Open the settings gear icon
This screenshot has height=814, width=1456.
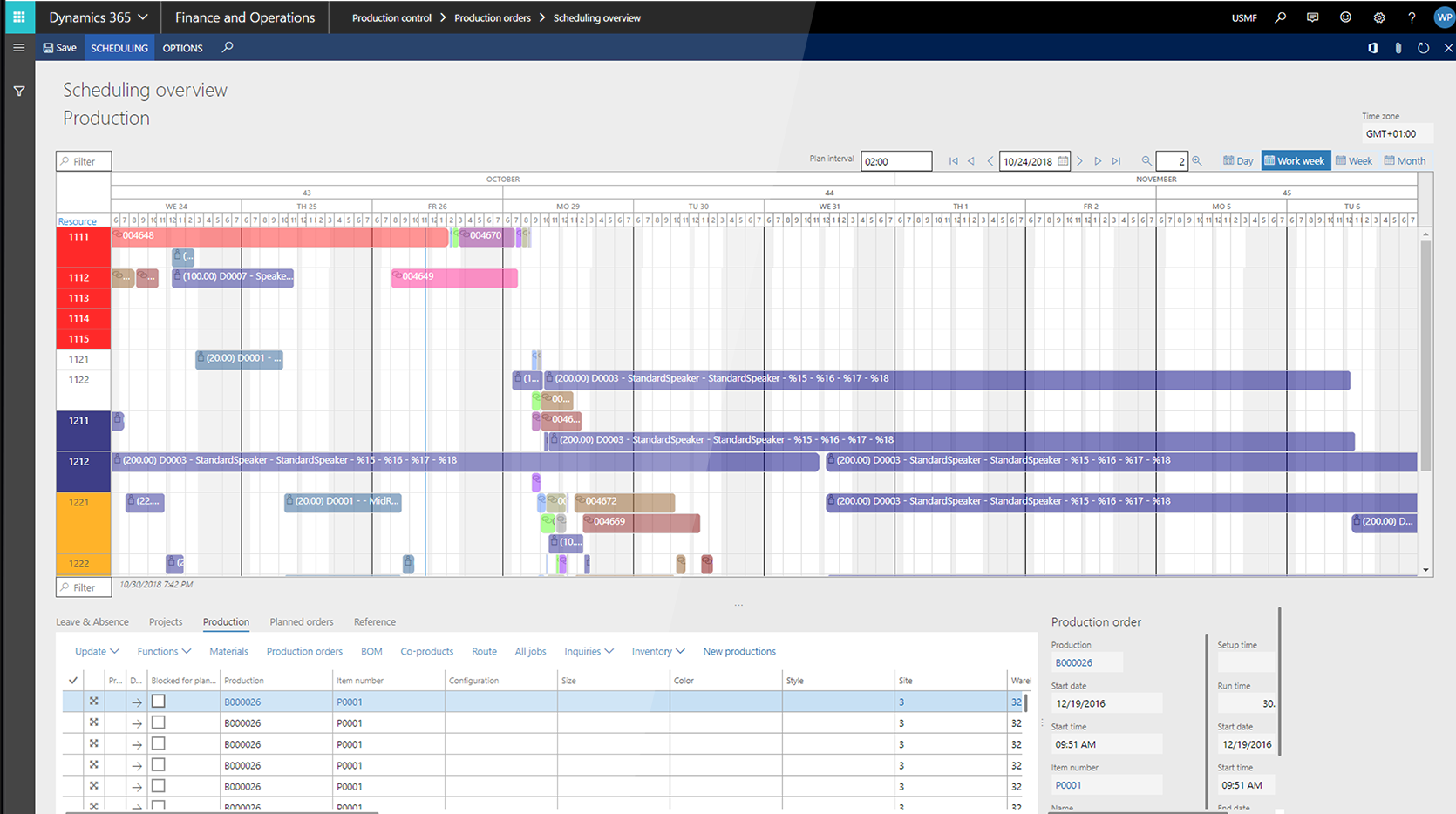point(1378,17)
